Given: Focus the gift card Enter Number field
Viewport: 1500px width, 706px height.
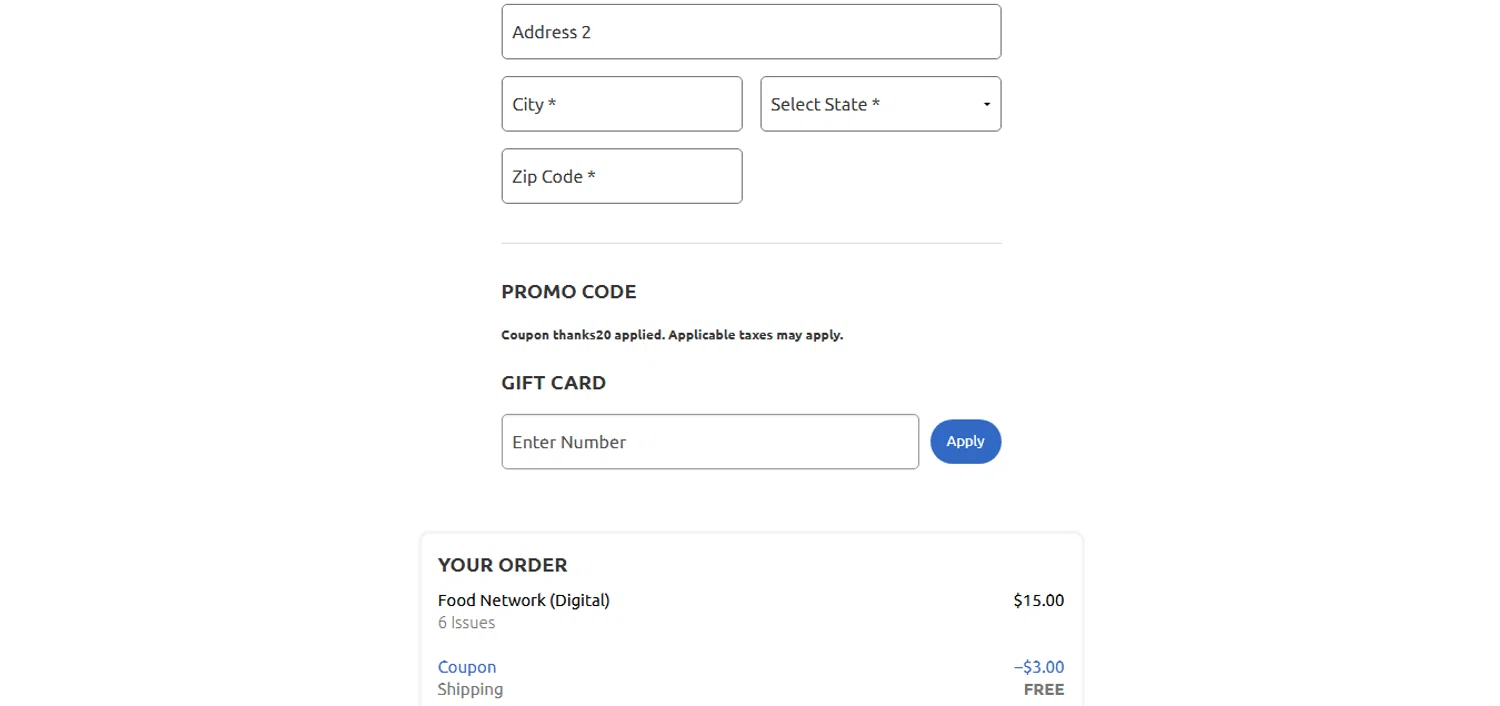Looking at the screenshot, I should click(x=709, y=442).
